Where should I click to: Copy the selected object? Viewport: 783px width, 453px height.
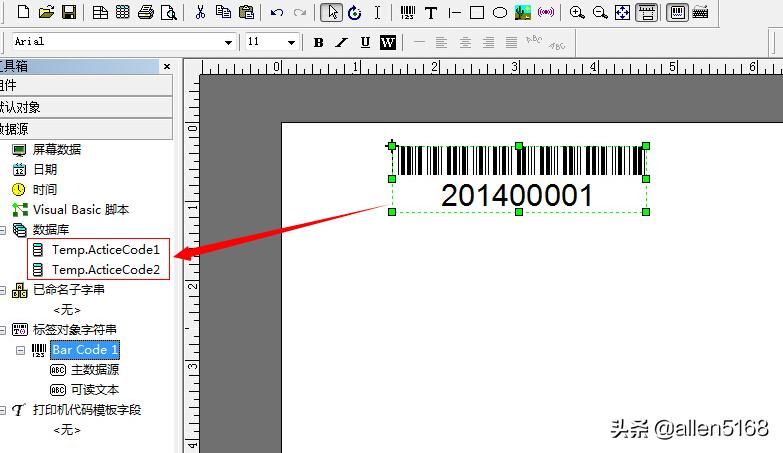pos(223,12)
